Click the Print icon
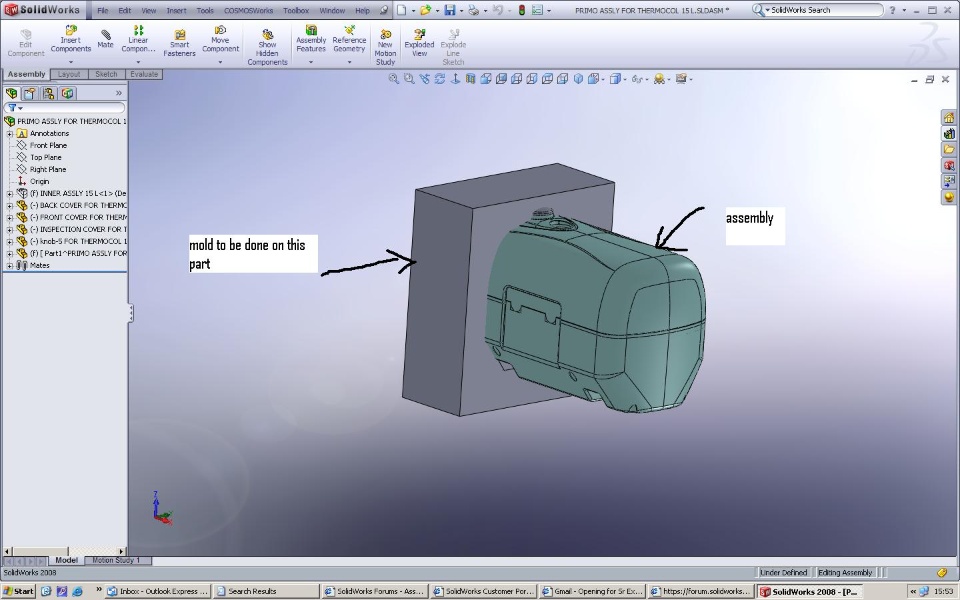This screenshot has width=960, height=600. [473, 10]
